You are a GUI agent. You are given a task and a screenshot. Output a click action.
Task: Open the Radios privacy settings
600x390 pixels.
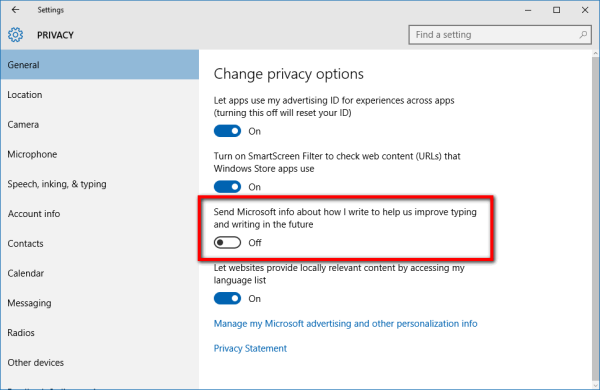[x=100, y=333]
